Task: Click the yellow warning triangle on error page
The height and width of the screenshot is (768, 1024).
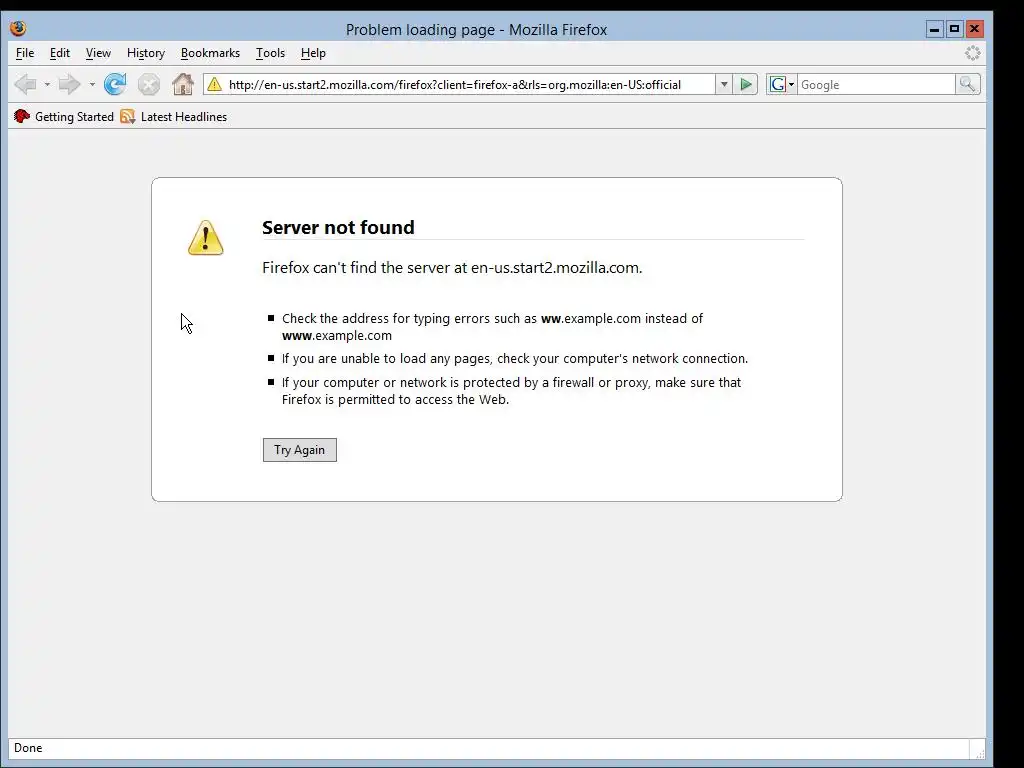Action: pyautogui.click(x=206, y=238)
